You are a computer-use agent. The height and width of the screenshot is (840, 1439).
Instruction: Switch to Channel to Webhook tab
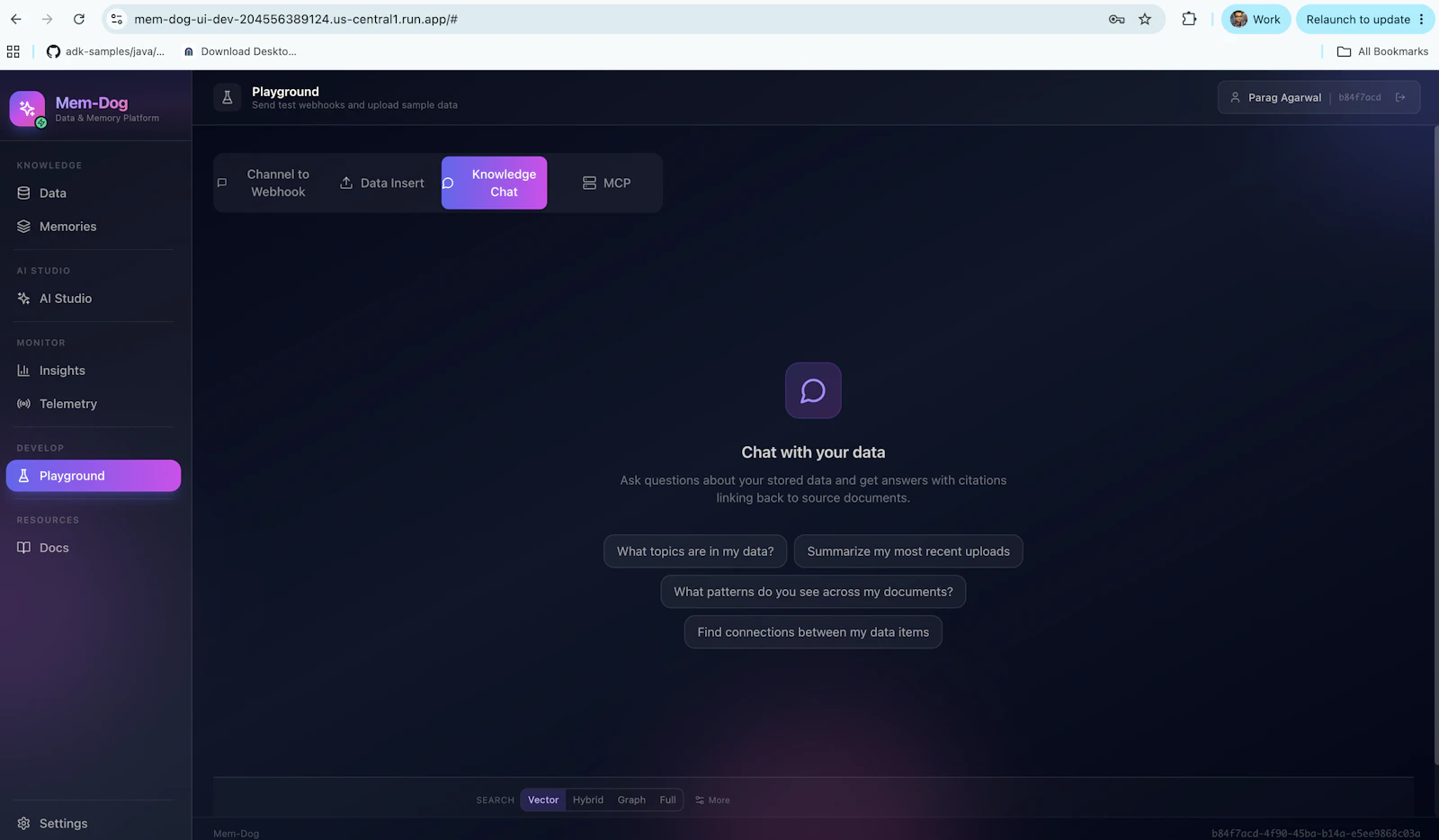(270, 183)
